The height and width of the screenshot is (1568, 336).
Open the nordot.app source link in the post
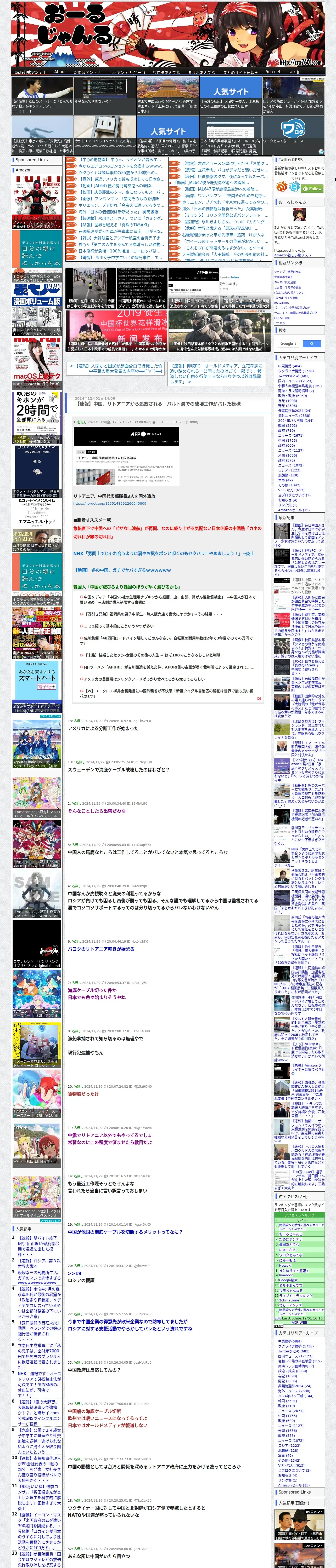pyautogui.click(x=110, y=503)
